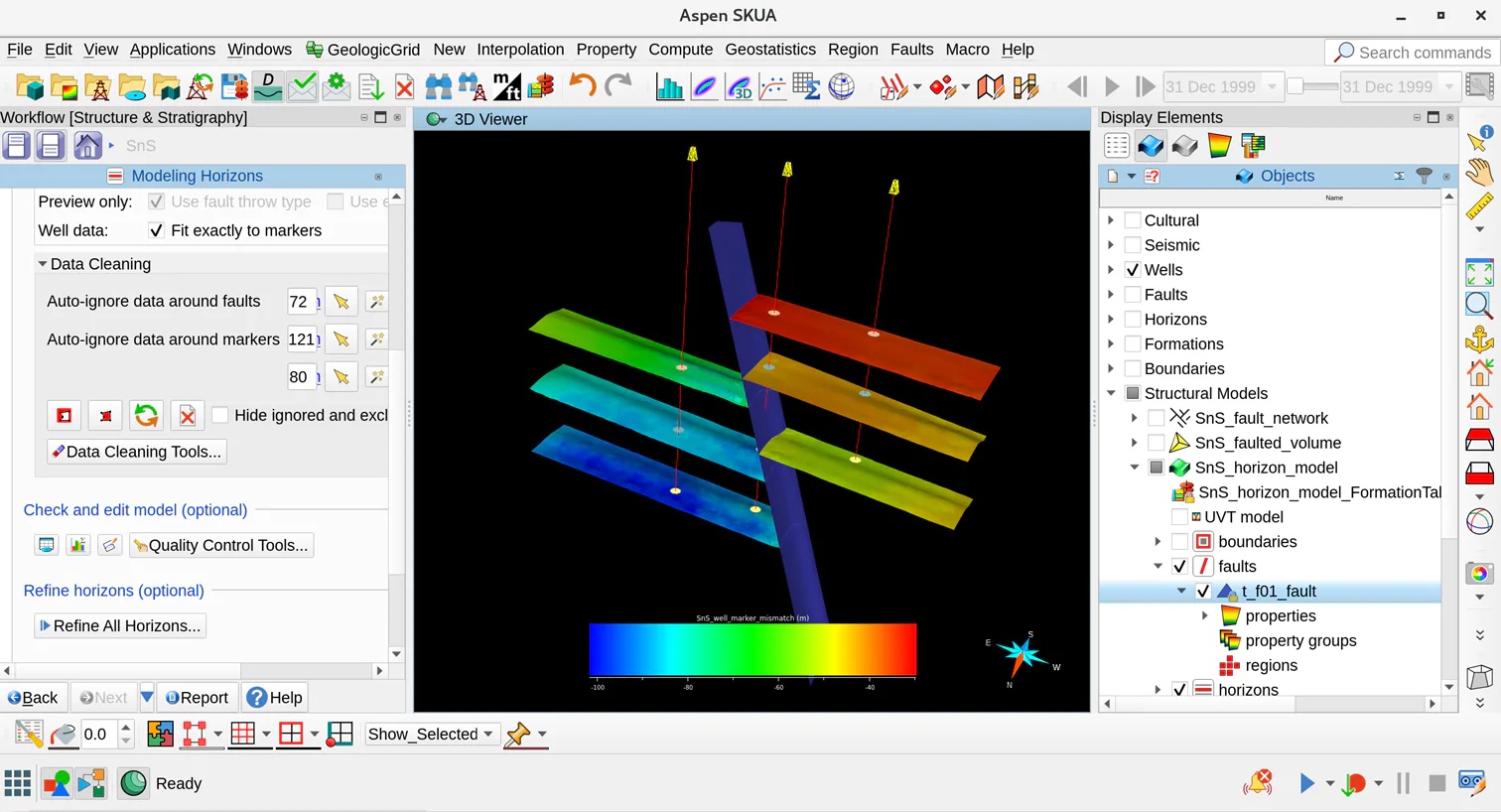Click the home icon in the Workflow panel
The image size is (1501, 812).
click(87, 145)
